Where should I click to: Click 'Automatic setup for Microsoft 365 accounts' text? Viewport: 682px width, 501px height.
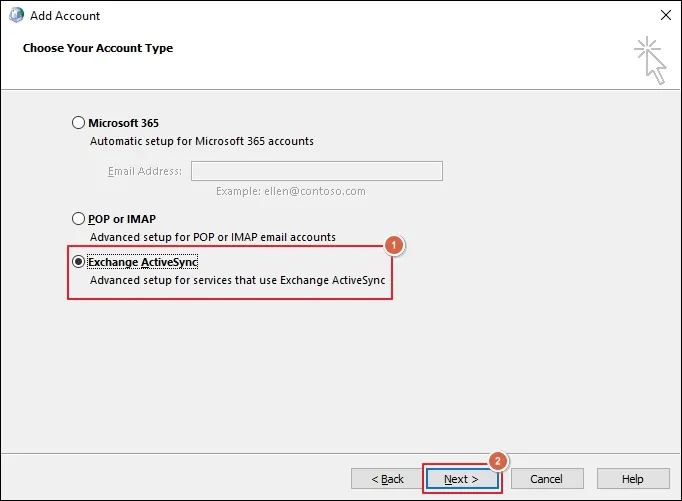[202, 141]
